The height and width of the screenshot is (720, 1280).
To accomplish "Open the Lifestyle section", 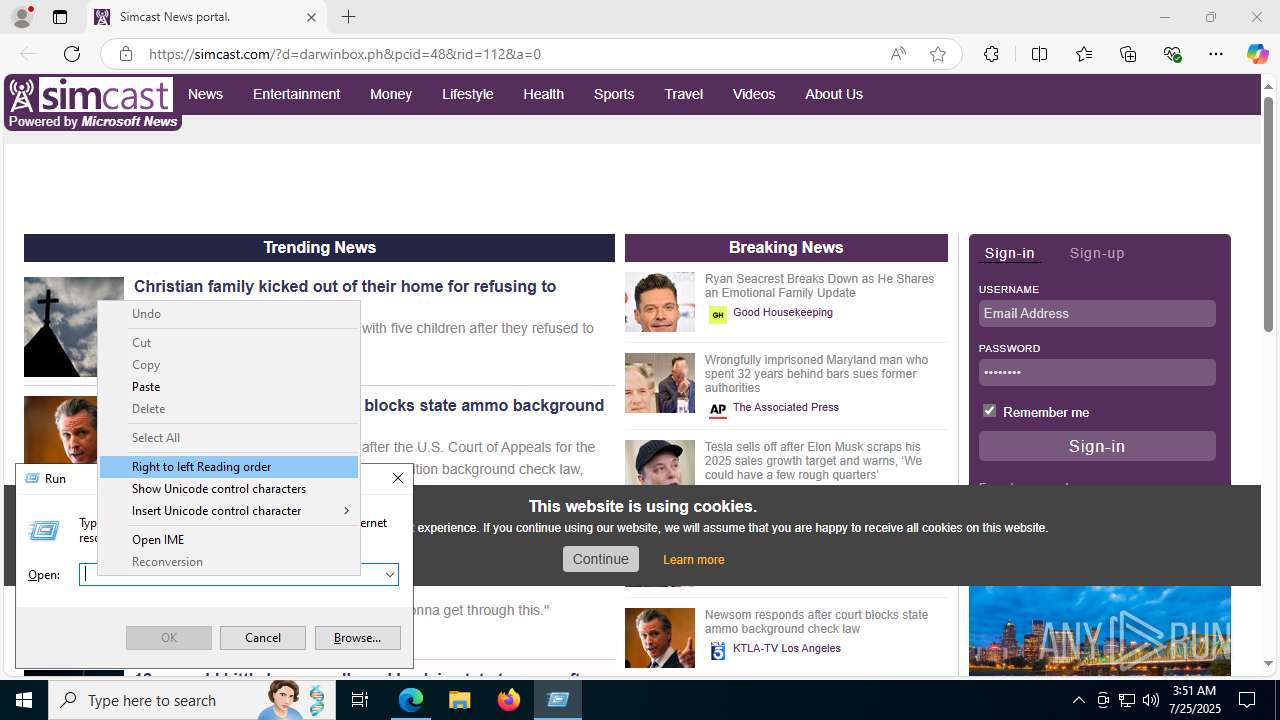I will coord(467,94).
